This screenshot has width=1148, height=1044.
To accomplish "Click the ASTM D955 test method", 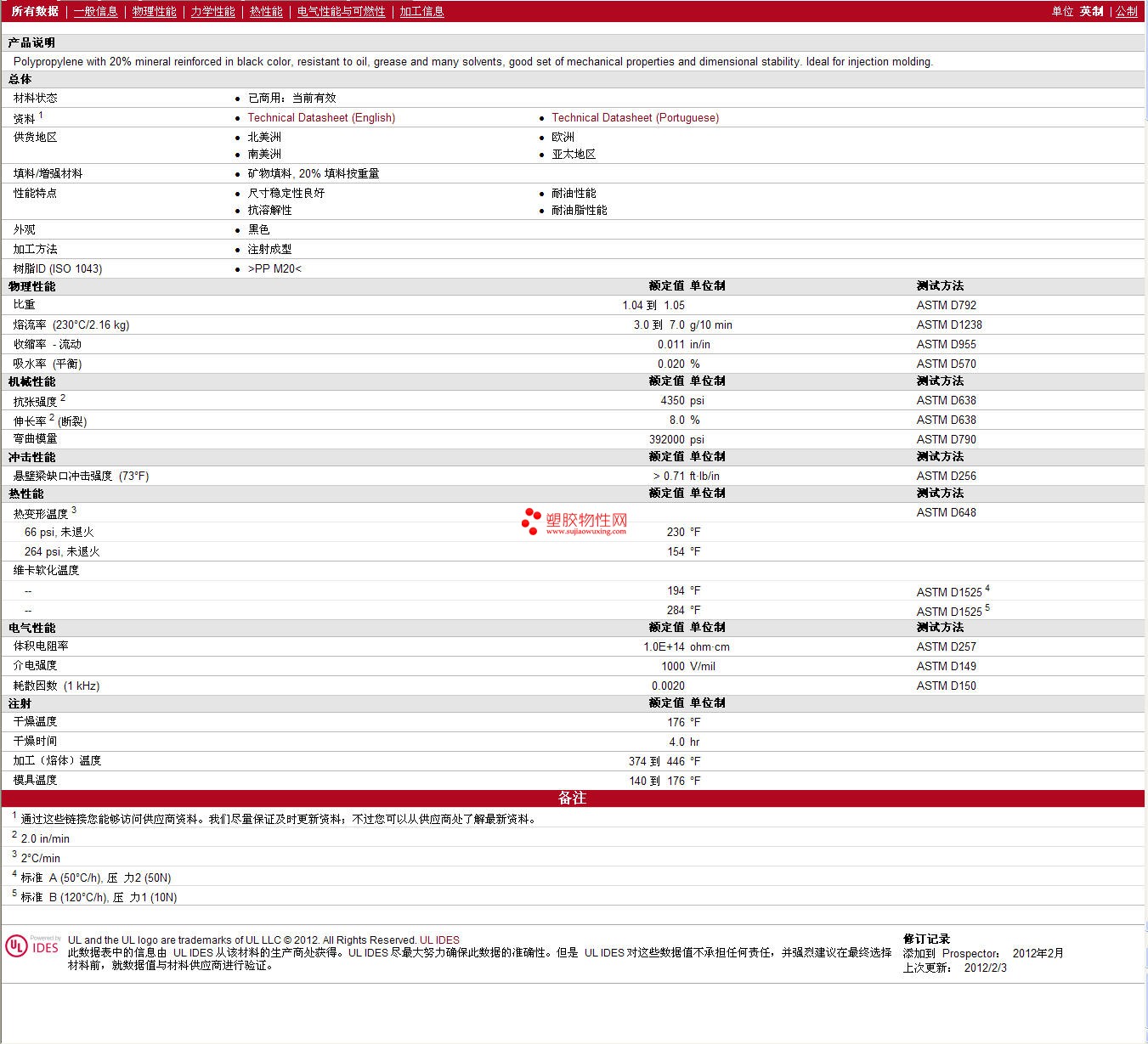I will click(x=947, y=344).
